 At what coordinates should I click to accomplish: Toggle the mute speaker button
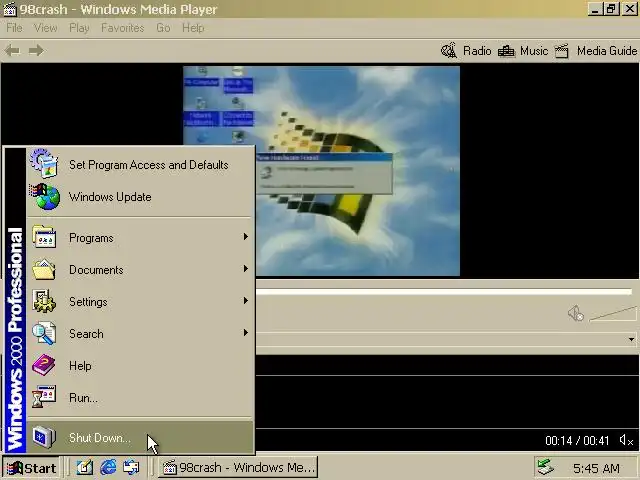point(576,313)
